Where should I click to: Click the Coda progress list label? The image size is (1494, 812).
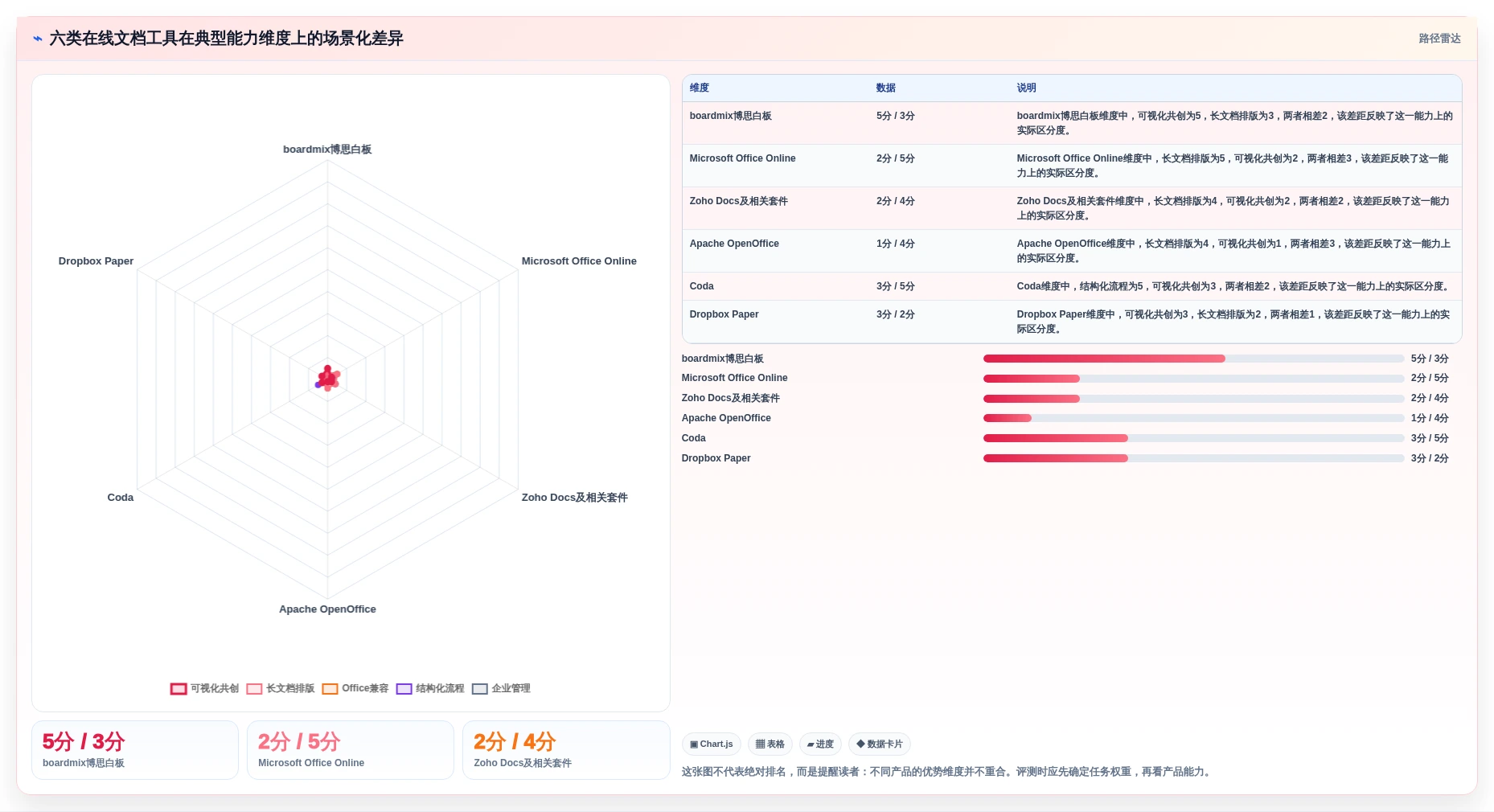(x=693, y=438)
